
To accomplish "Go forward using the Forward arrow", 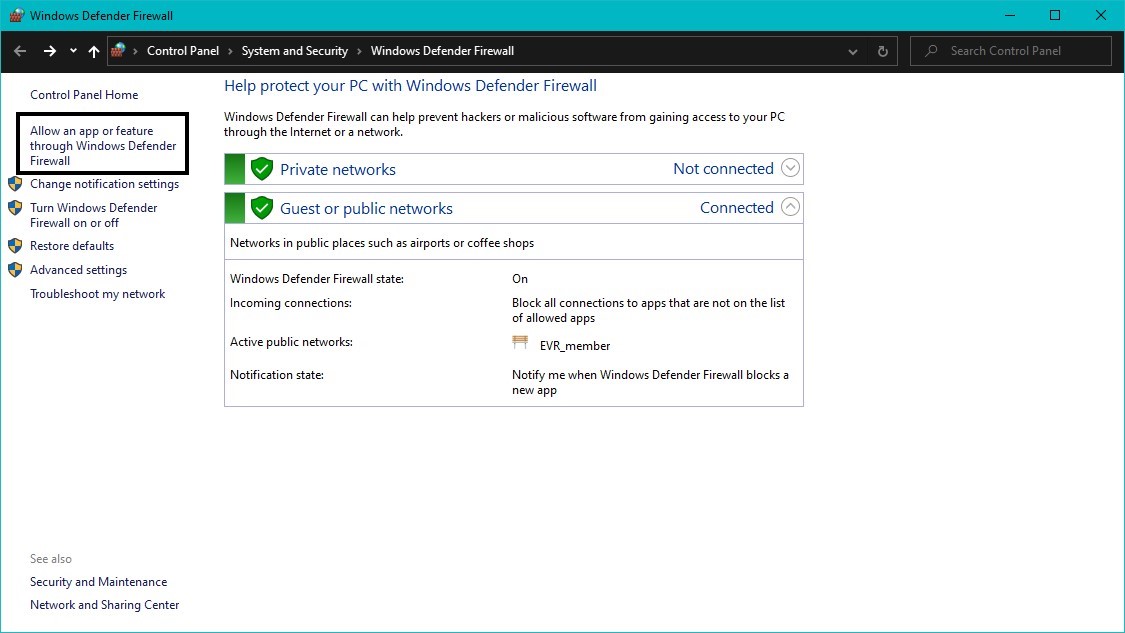I will (50, 51).
